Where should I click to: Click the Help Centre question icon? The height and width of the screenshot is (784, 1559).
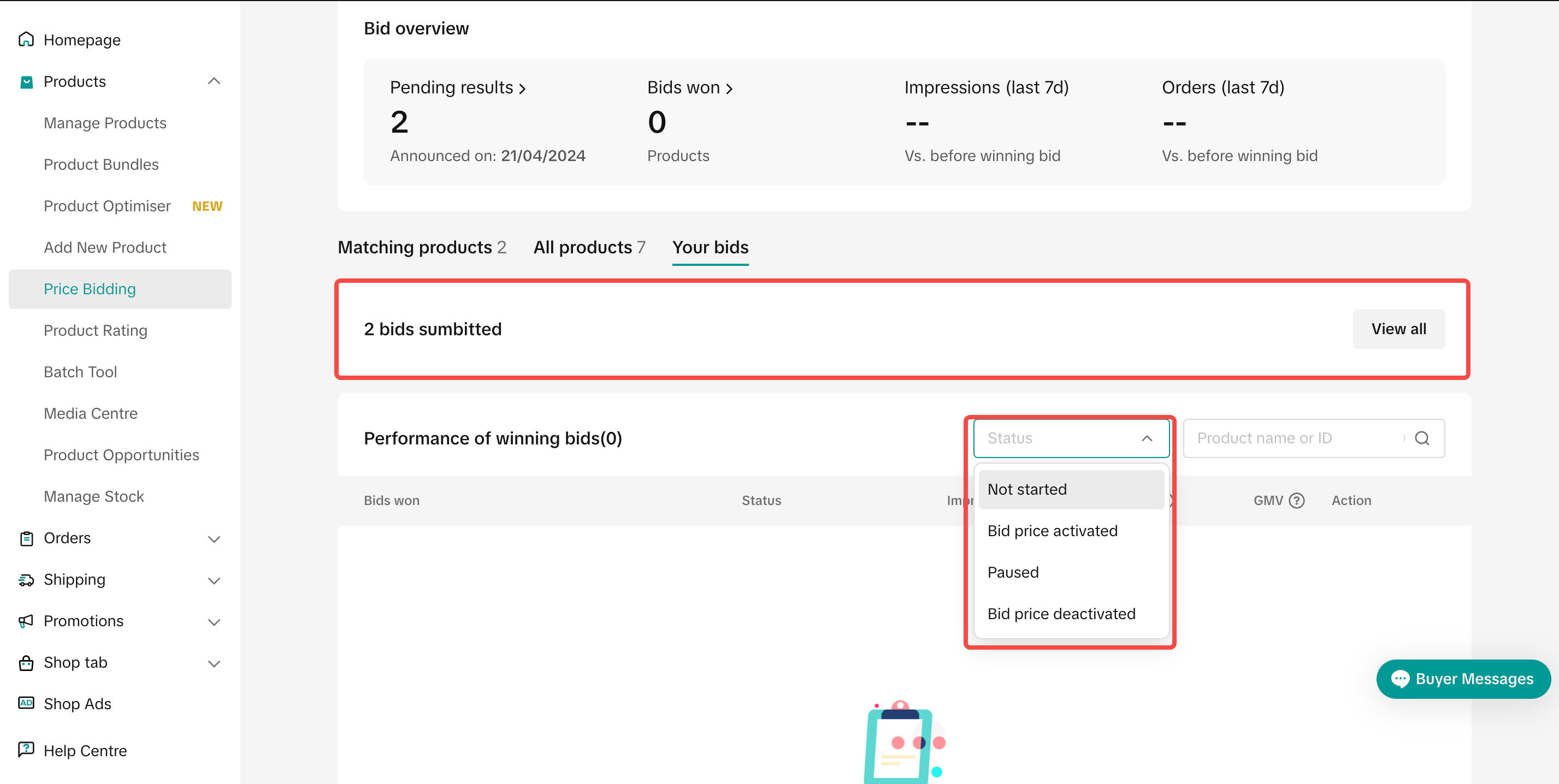(26, 750)
